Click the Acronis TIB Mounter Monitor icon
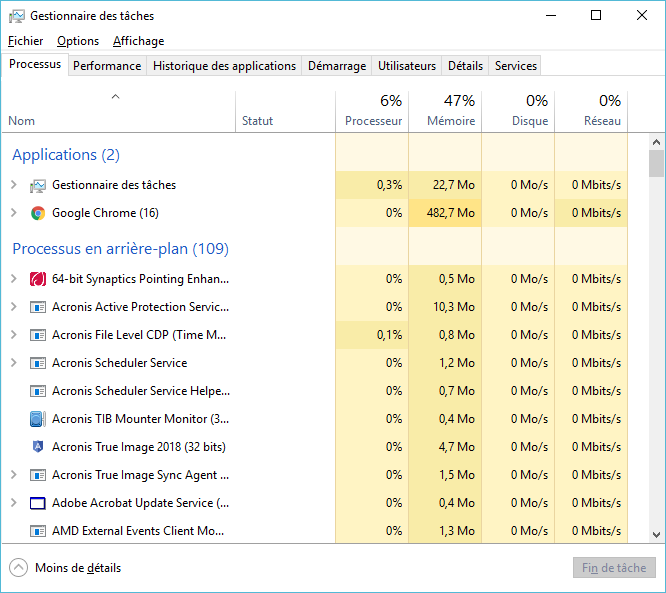Screen dimensions: 666x593 (38, 419)
